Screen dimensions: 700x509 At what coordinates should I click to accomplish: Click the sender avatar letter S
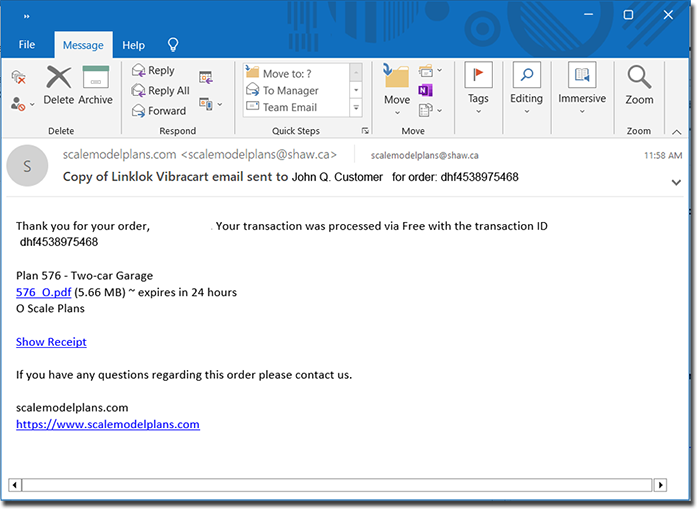coord(27,166)
